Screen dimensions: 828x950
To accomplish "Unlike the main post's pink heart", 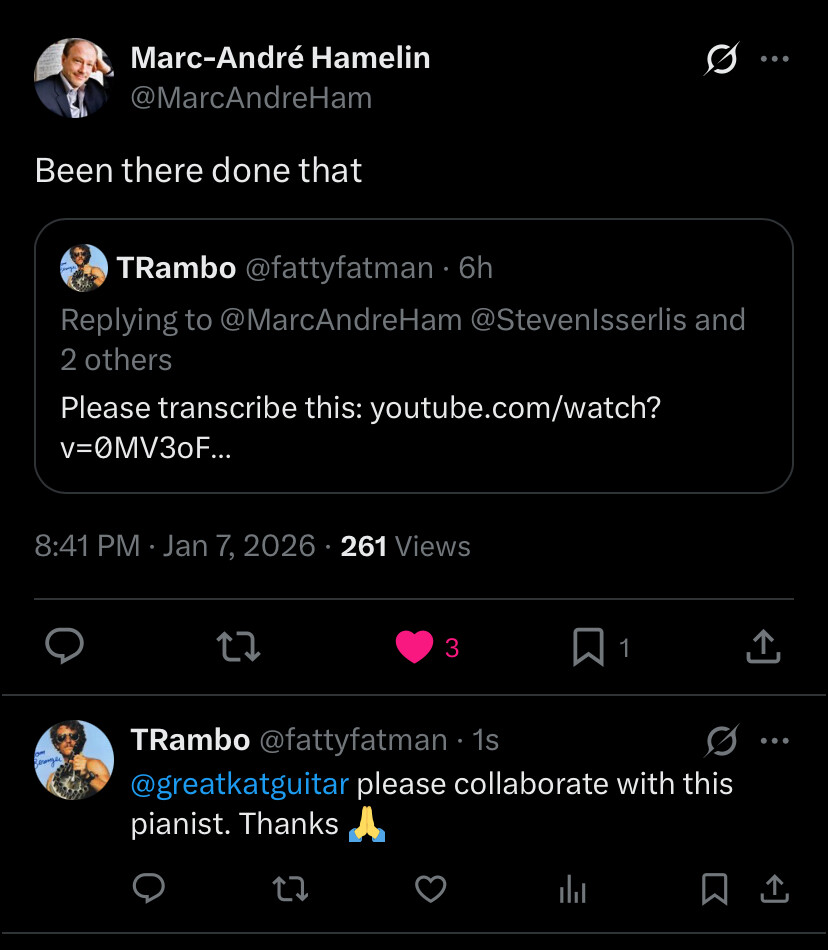I will [414, 647].
